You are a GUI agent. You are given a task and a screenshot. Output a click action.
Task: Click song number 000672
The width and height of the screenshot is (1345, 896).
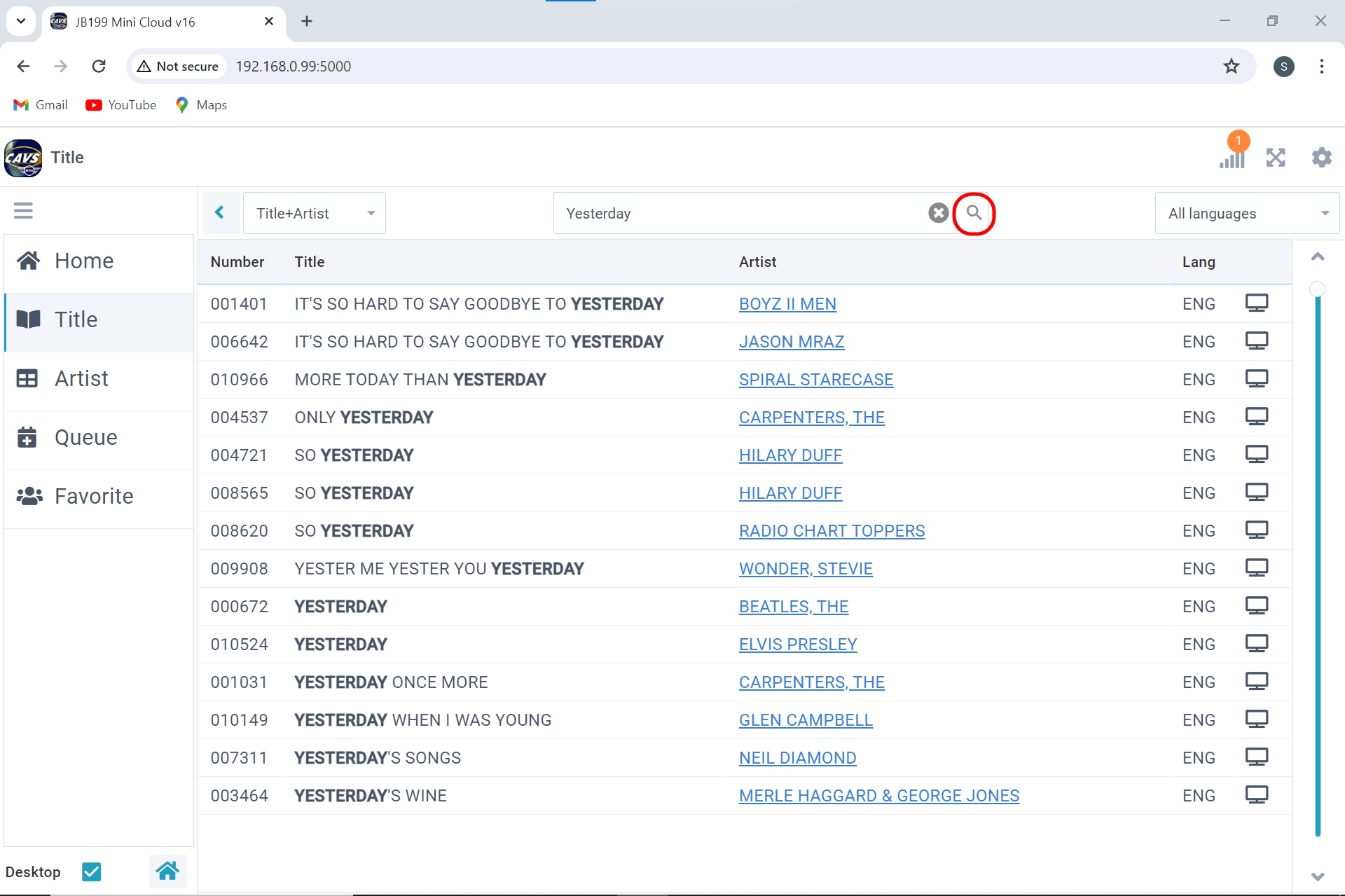point(240,607)
